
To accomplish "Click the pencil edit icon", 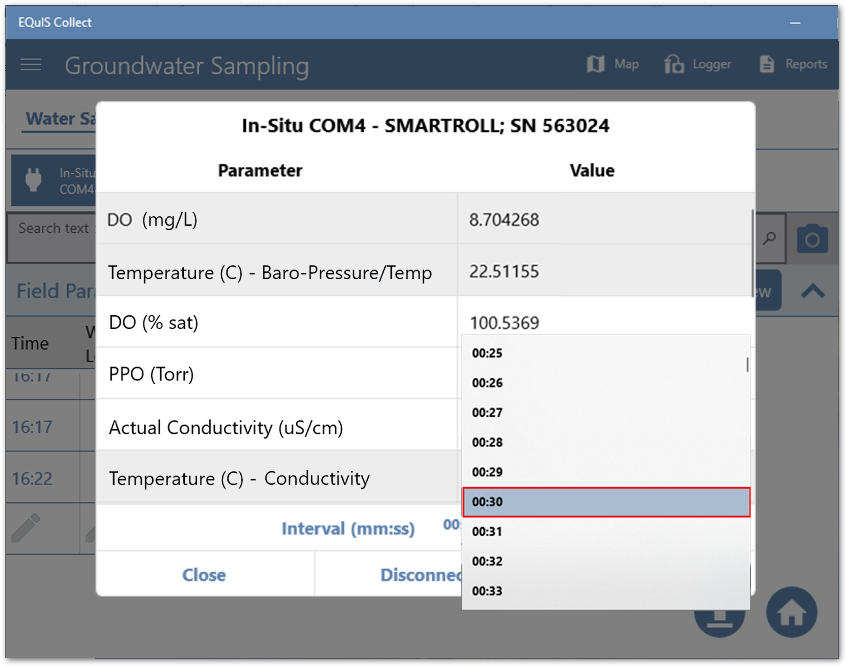I will [x=25, y=528].
